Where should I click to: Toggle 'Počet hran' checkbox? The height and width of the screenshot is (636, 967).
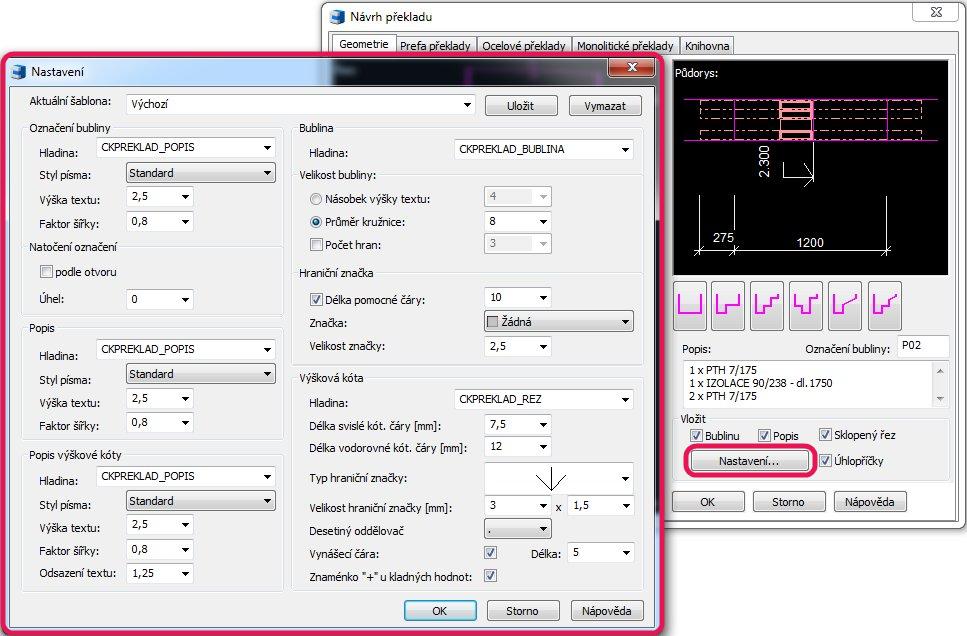pyautogui.click(x=316, y=244)
